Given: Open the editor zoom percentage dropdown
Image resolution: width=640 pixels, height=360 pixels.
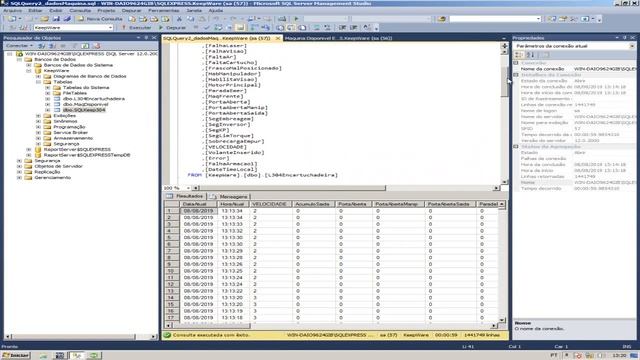Looking at the screenshot, I should click(x=188, y=188).
